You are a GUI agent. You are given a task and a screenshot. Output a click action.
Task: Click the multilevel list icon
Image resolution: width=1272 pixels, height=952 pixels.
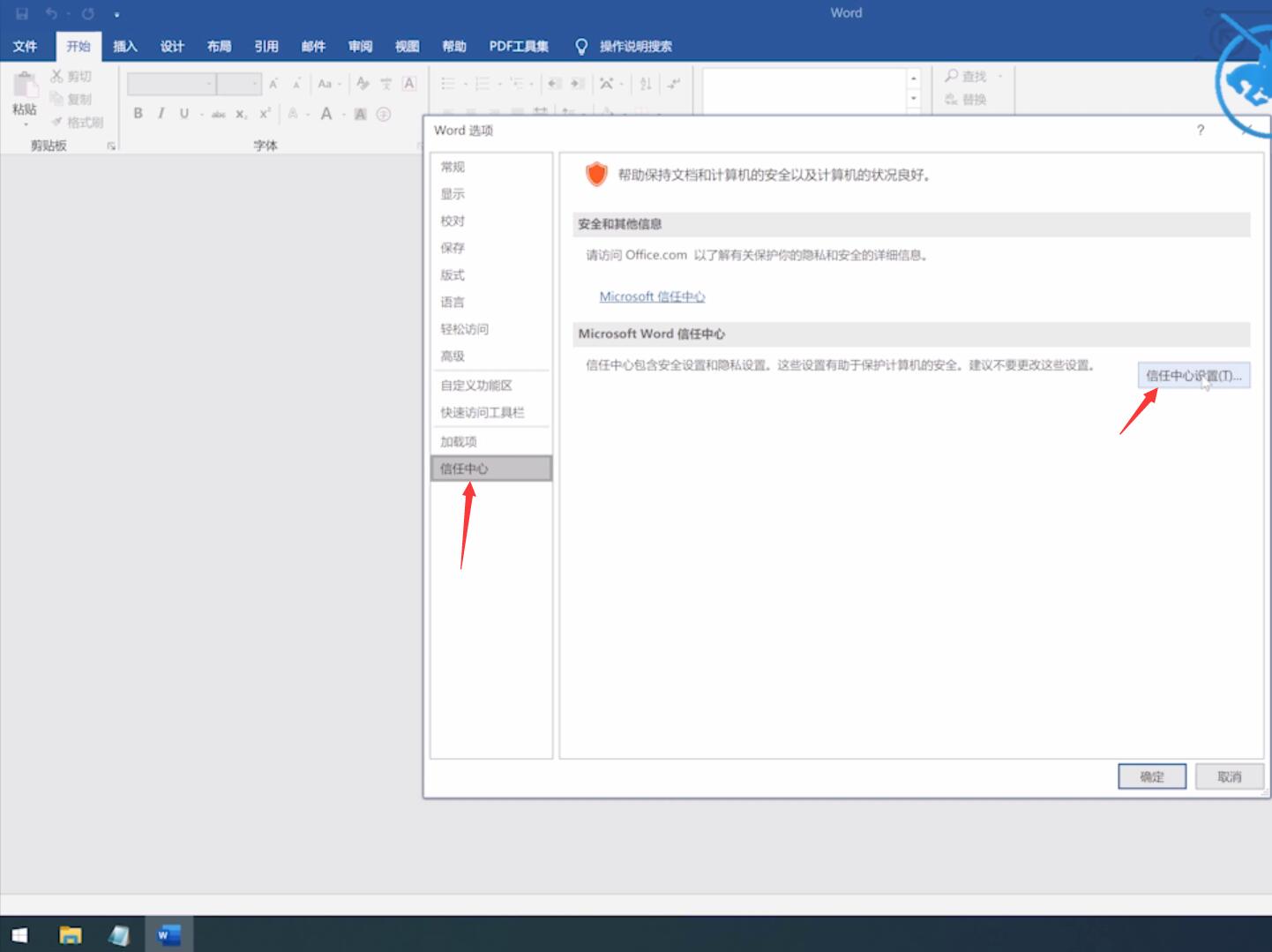pos(517,84)
